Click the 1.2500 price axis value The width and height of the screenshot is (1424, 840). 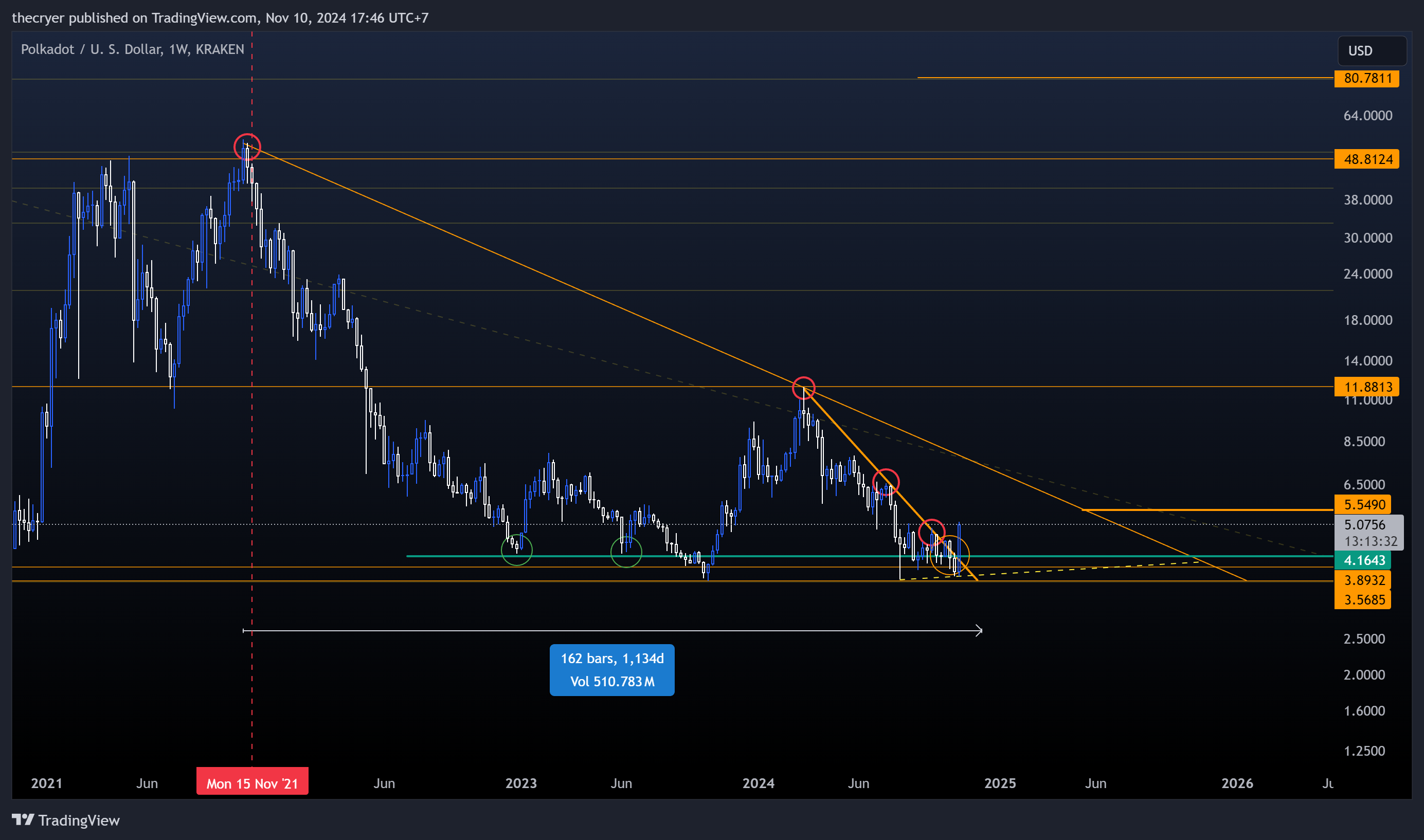[x=1364, y=751]
